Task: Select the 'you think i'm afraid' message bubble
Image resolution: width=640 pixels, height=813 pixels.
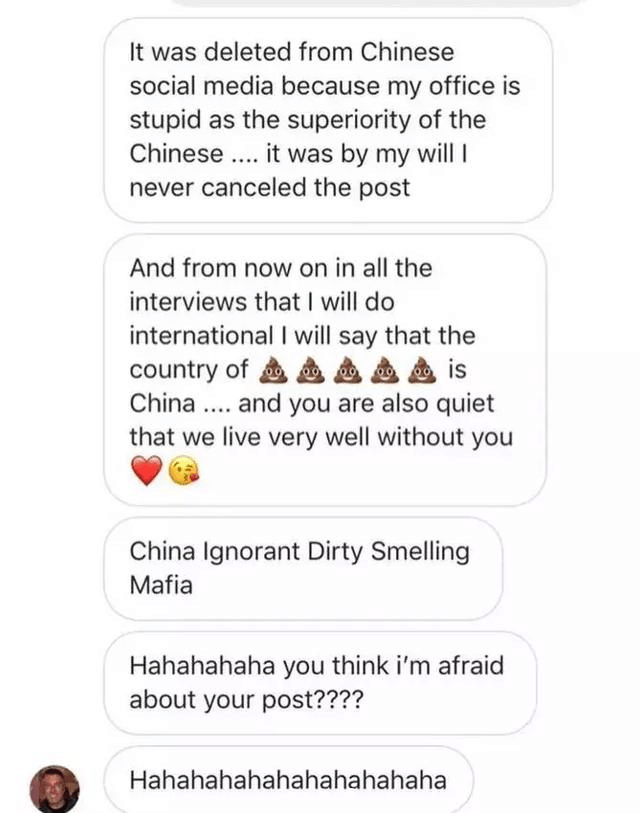Action: click(320, 683)
